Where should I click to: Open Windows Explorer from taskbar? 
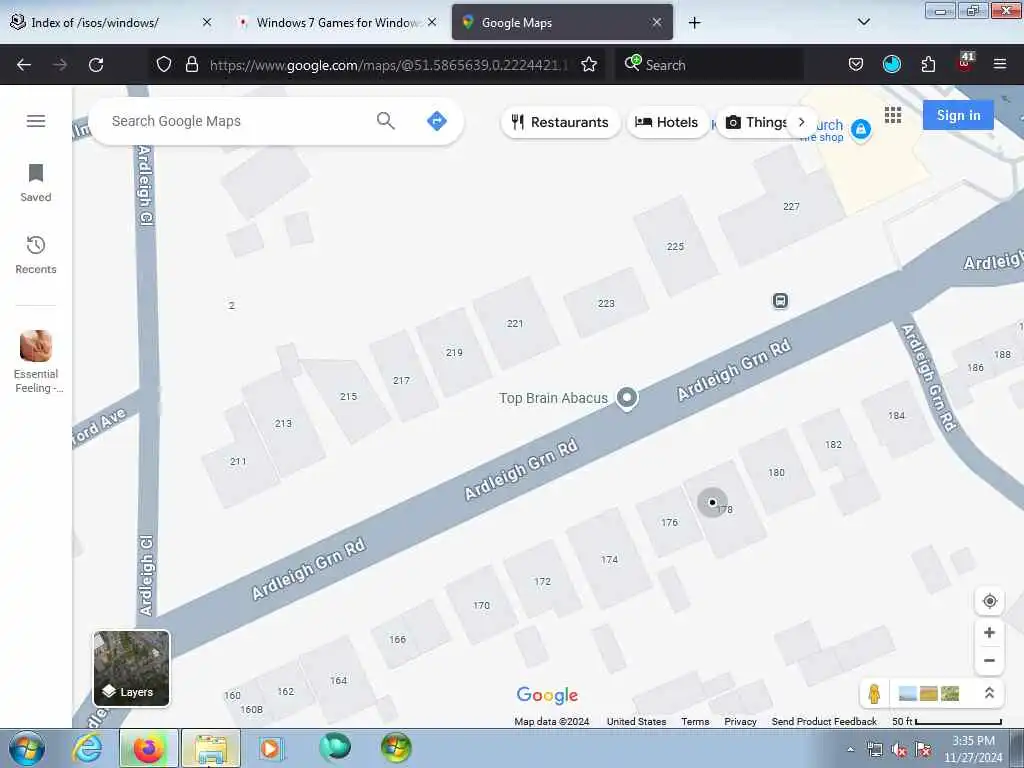coord(211,748)
